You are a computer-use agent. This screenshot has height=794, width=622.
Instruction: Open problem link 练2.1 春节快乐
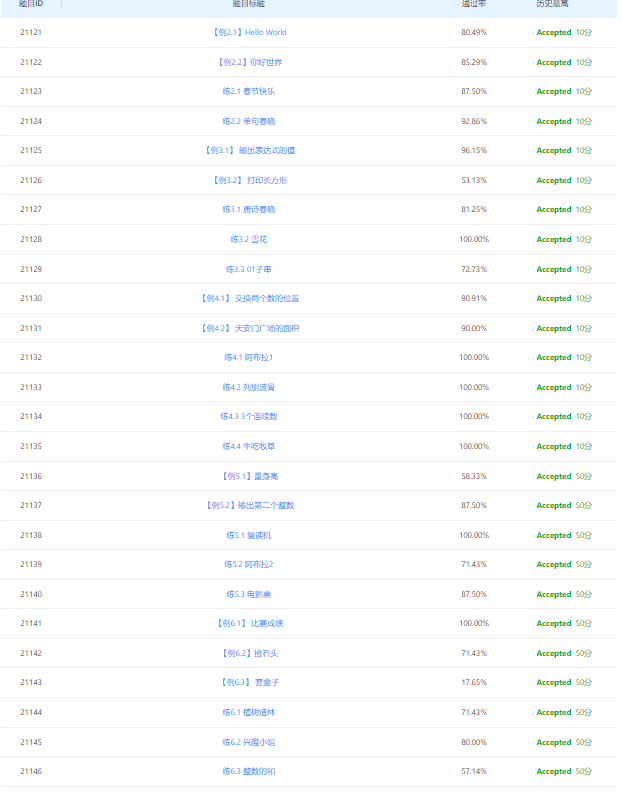click(x=249, y=91)
